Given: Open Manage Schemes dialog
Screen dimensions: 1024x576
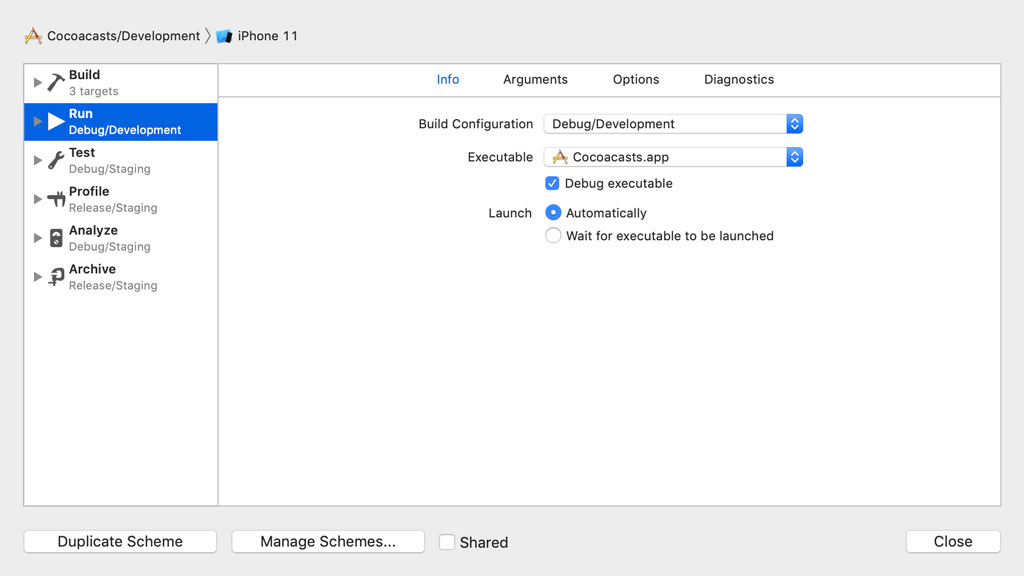Looking at the screenshot, I should coord(327,541).
